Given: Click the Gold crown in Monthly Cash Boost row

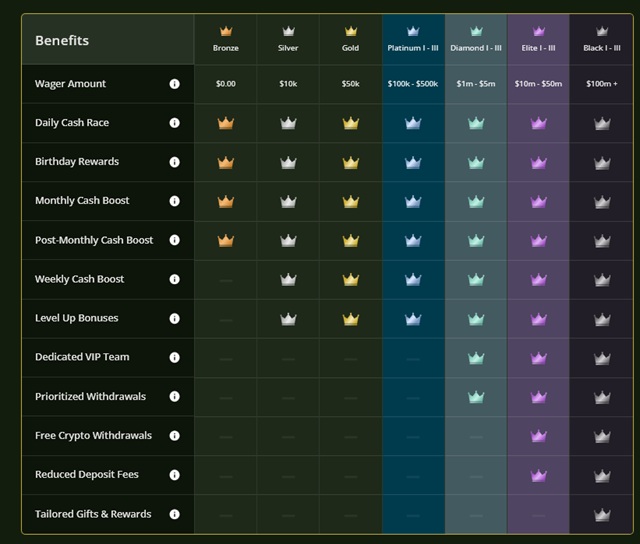Looking at the screenshot, I should 351,201.
